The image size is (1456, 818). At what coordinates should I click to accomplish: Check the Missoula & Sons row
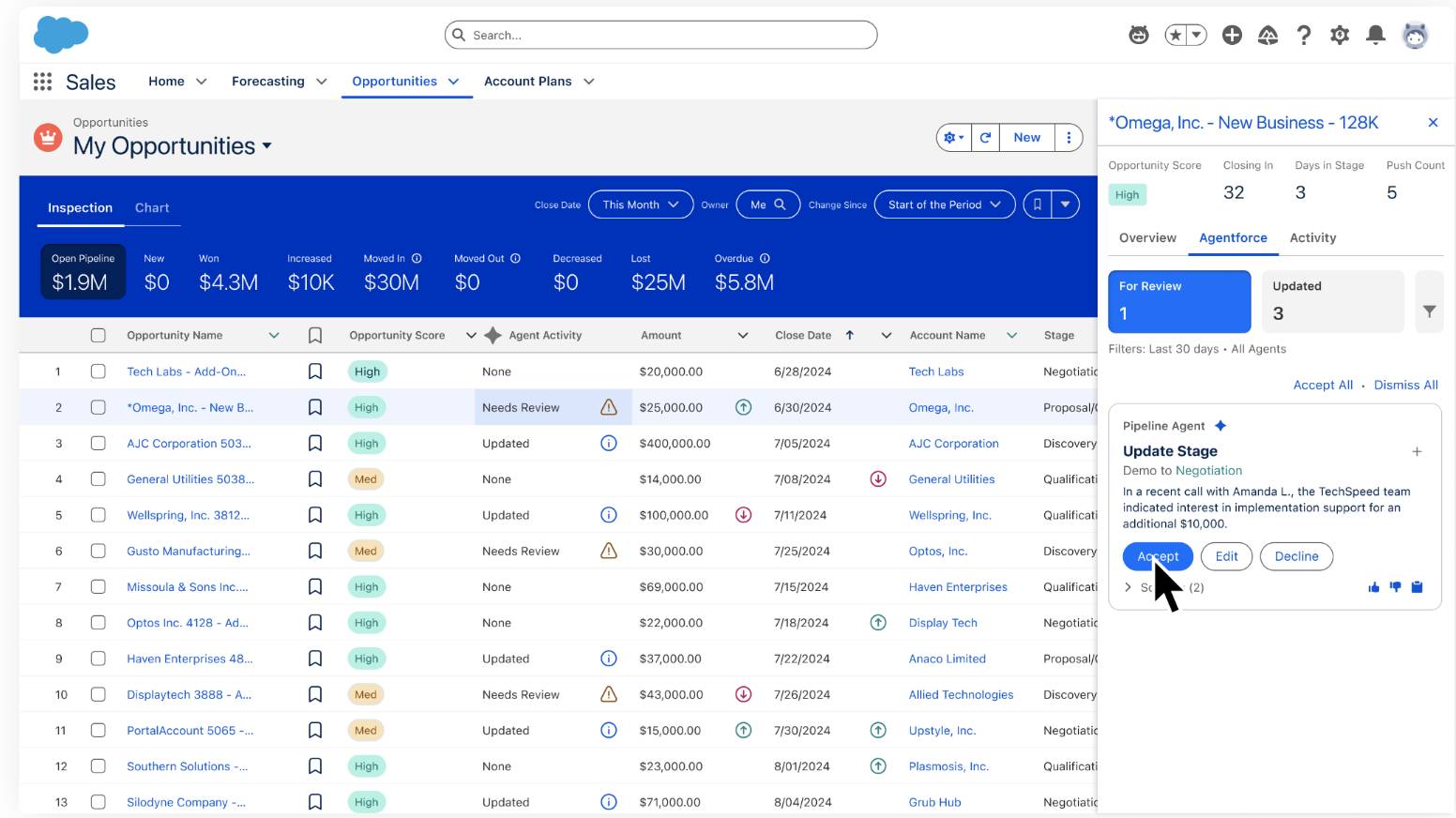98,586
